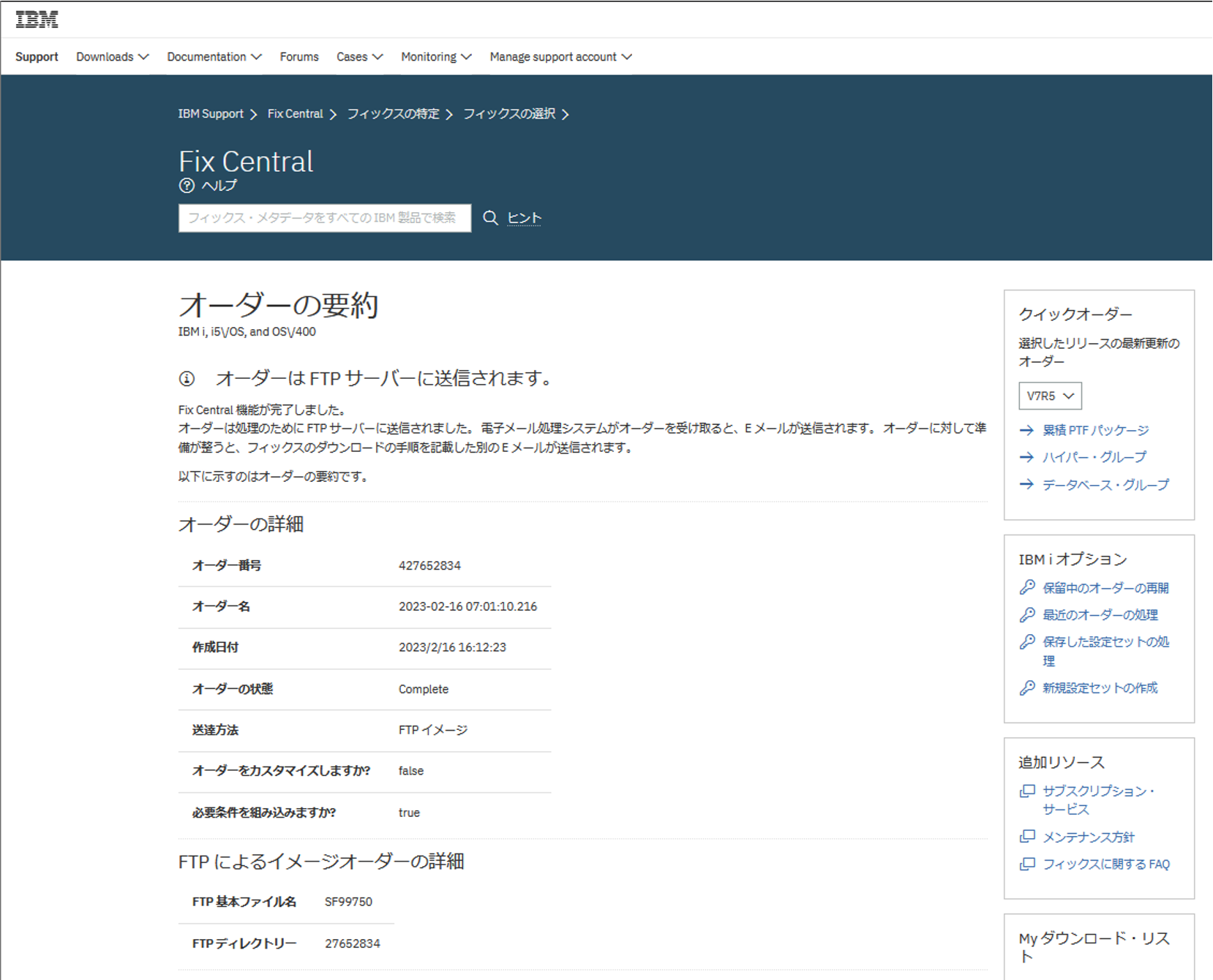Click order number 427652834
Viewport: 1213px width, 980px height.
tap(429, 565)
